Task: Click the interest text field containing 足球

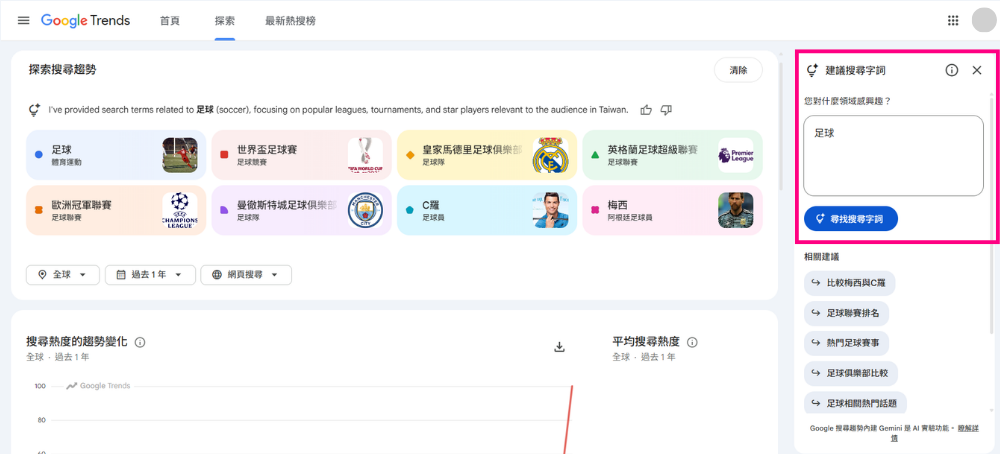Action: coord(893,156)
